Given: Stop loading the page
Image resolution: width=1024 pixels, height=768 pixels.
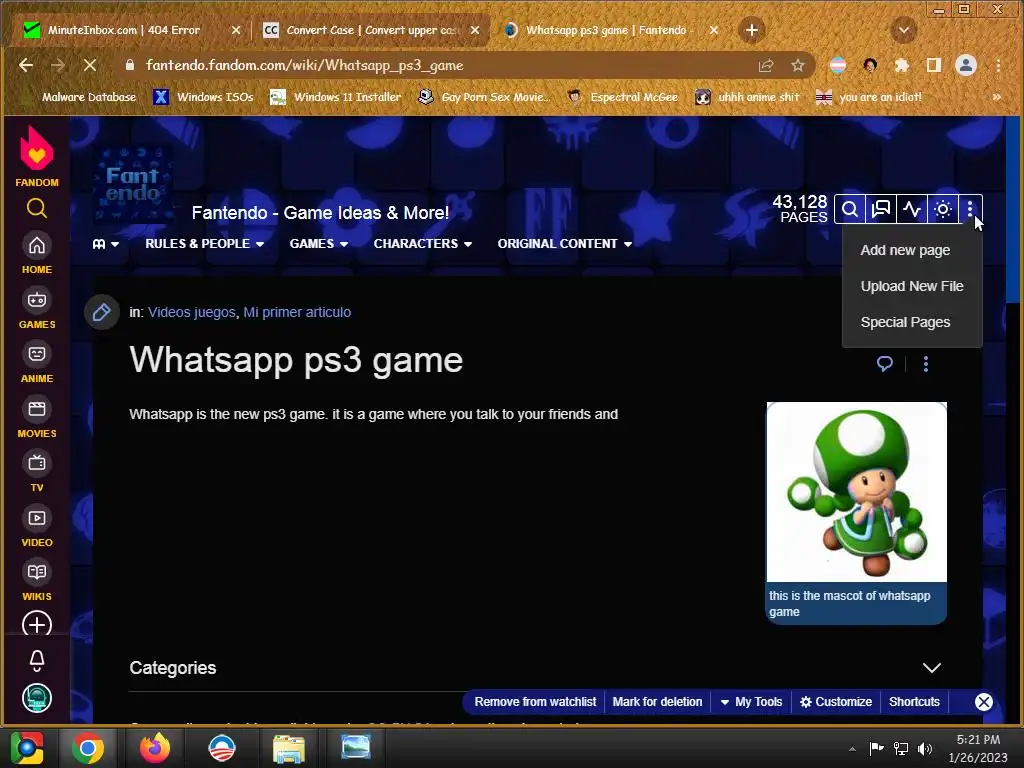Looking at the screenshot, I should pyautogui.click(x=89, y=65).
